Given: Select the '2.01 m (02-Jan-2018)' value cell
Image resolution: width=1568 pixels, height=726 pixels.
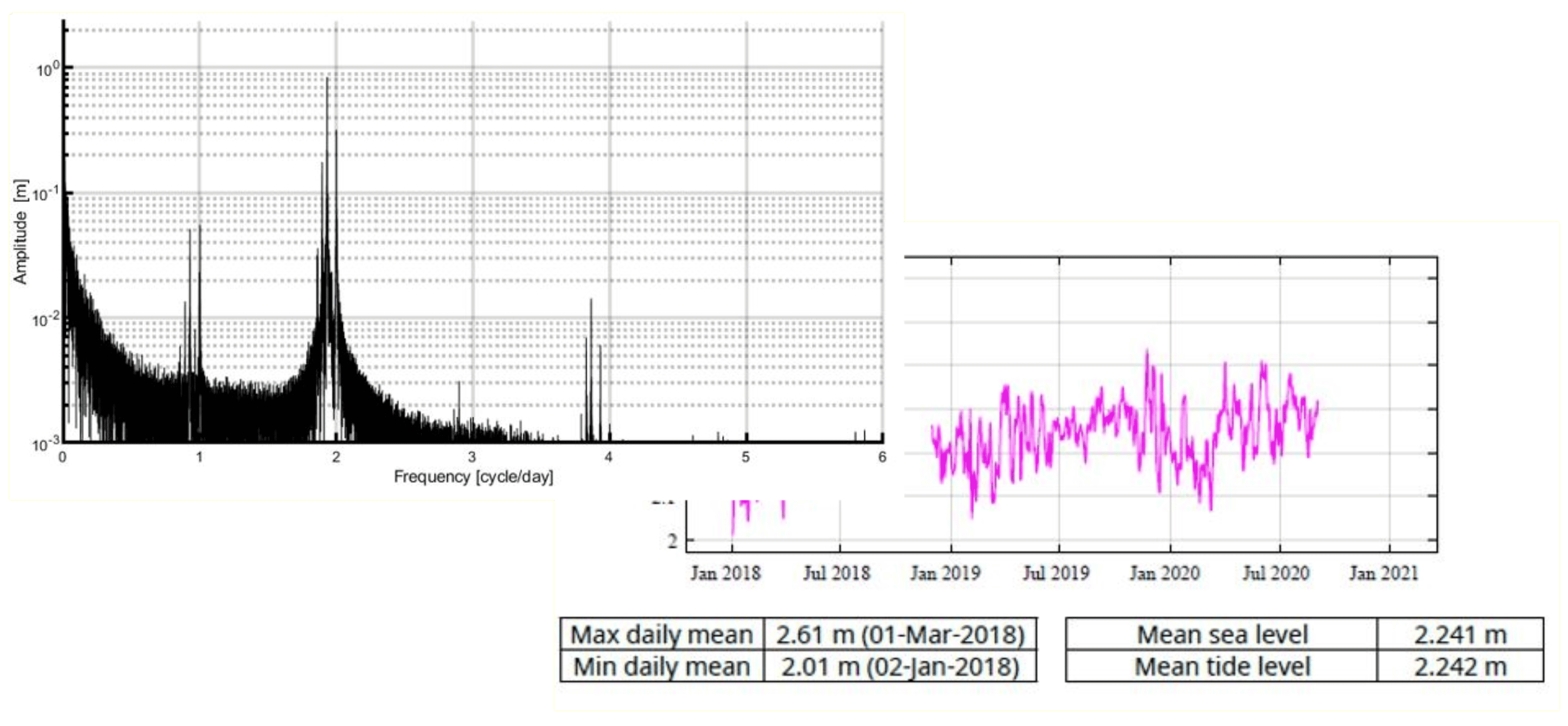Looking at the screenshot, I should [900, 666].
